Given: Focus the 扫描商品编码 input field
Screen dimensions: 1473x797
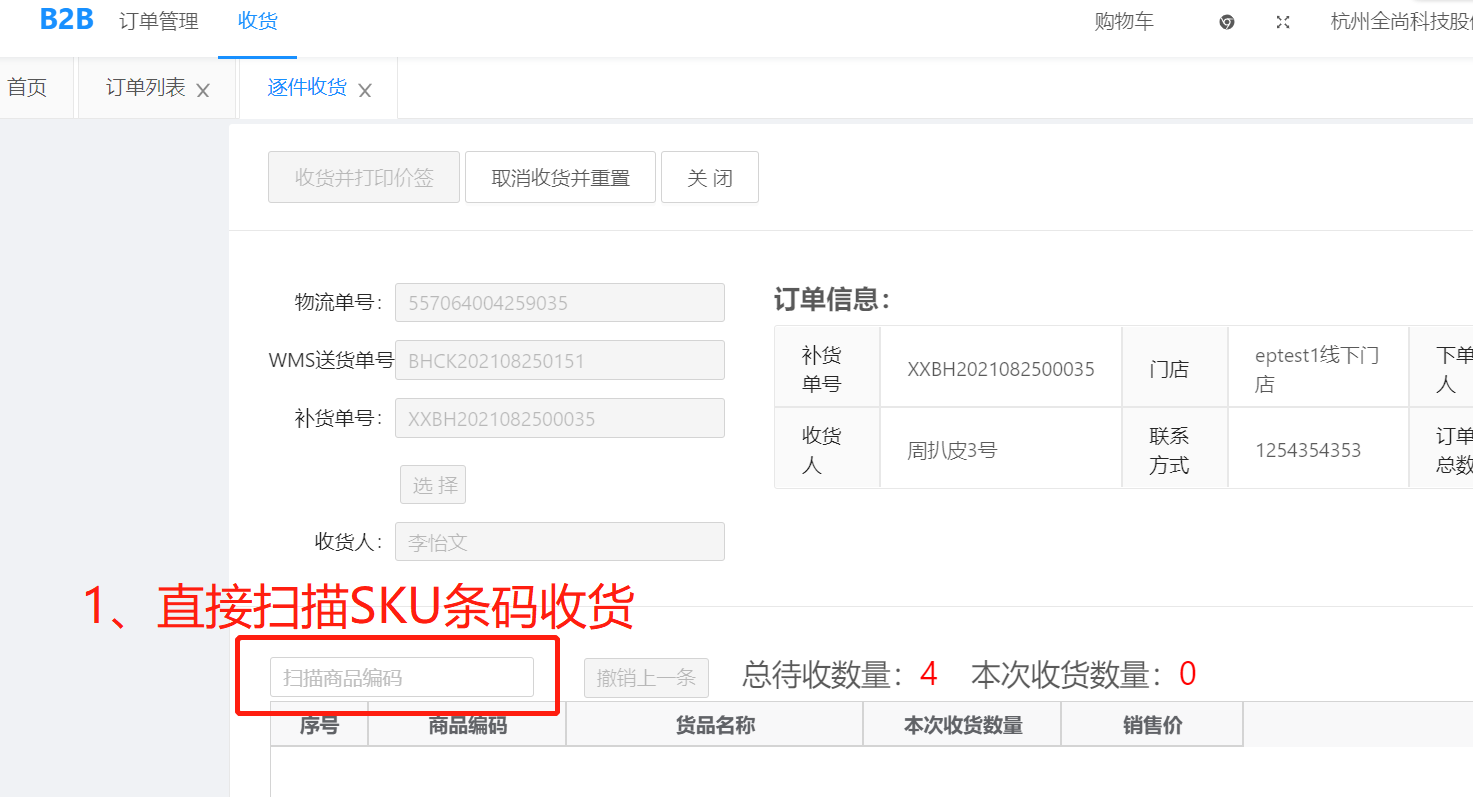Looking at the screenshot, I should (402, 677).
